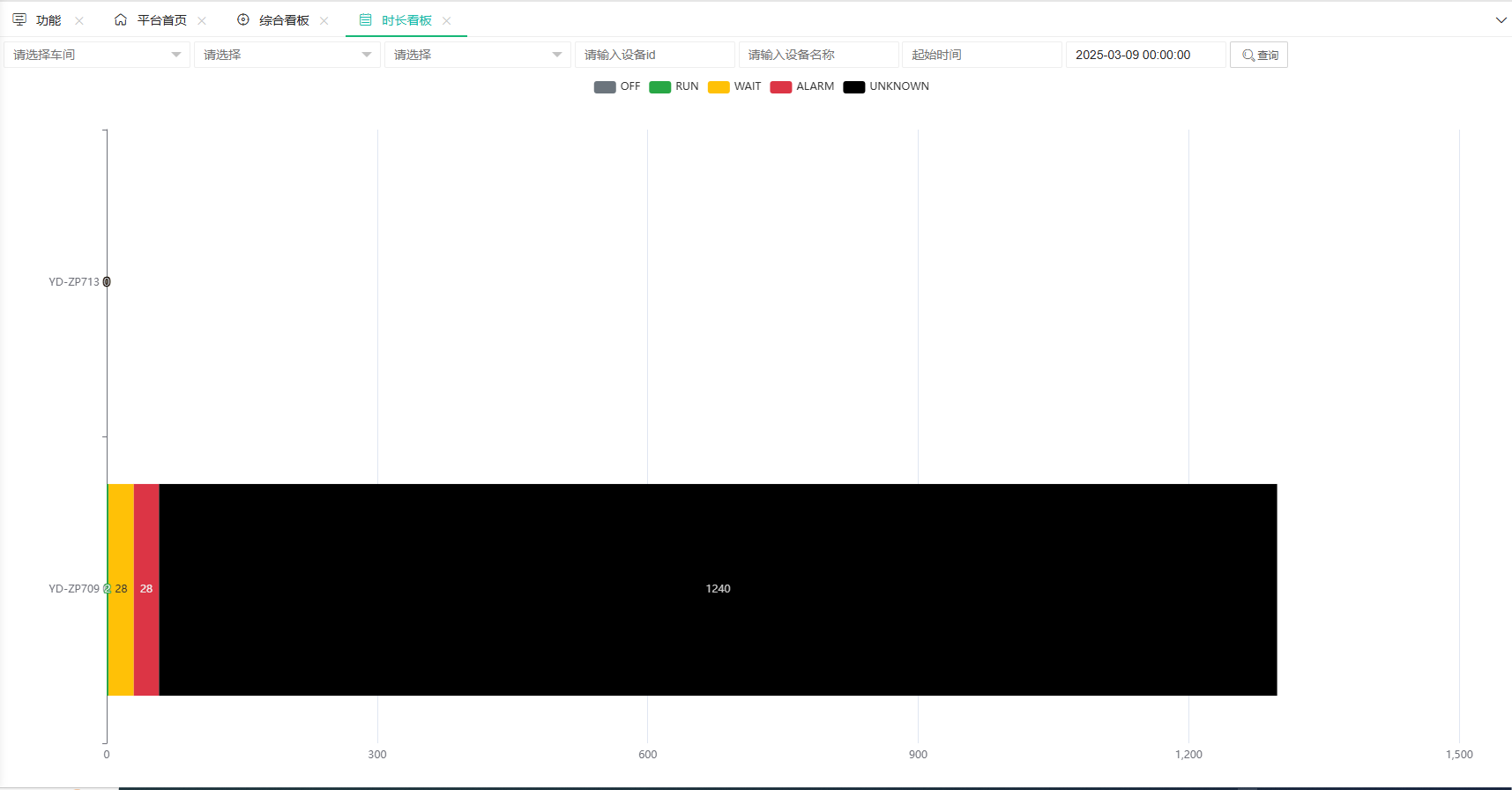Click the 请输入设备名称 input field
The image size is (1512, 790).
coord(819,55)
